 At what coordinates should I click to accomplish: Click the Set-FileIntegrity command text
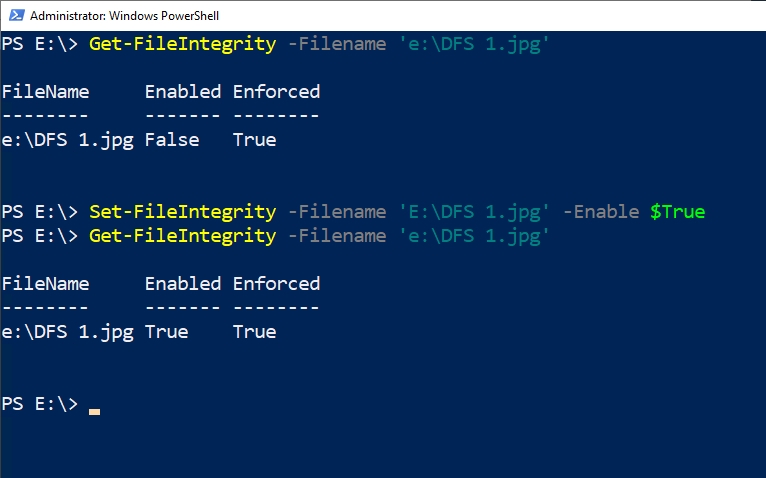[182, 212]
